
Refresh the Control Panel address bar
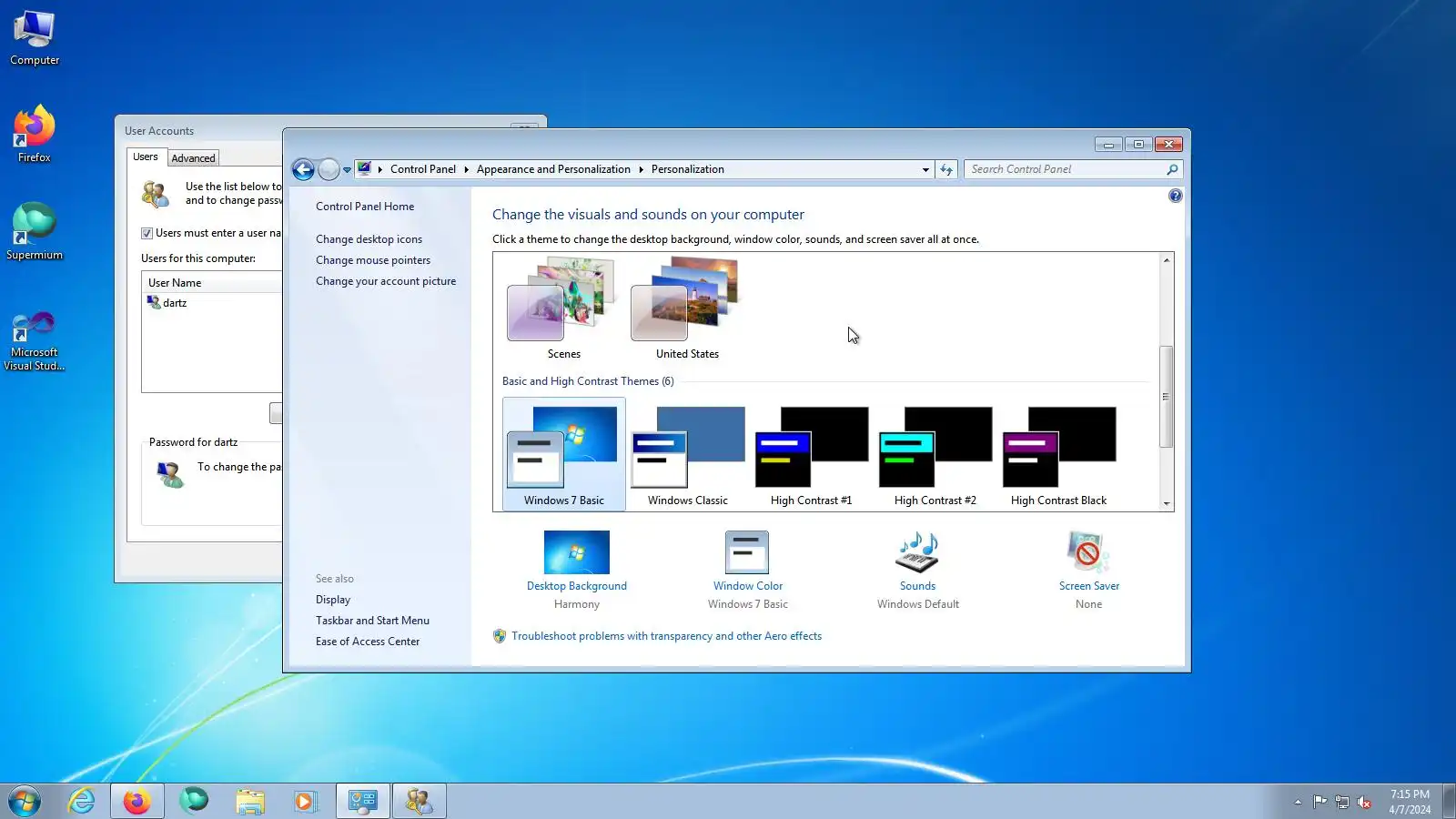point(946,169)
